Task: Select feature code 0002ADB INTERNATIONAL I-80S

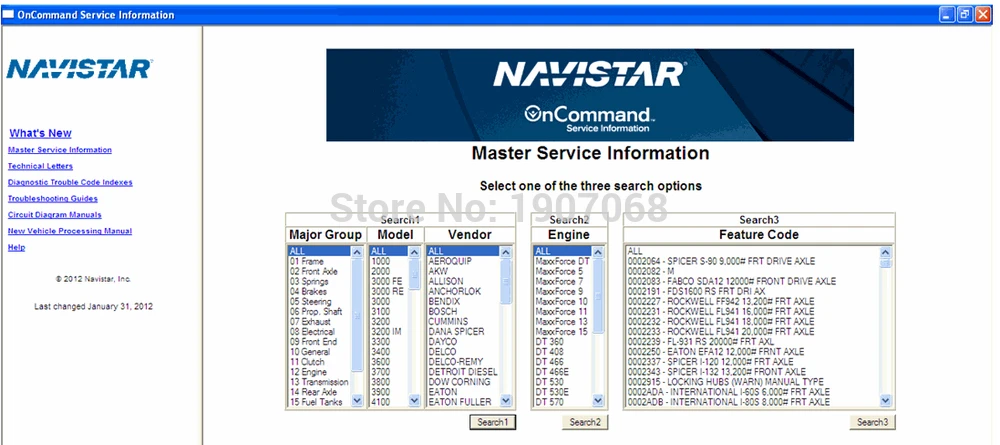Action: (x=753, y=402)
